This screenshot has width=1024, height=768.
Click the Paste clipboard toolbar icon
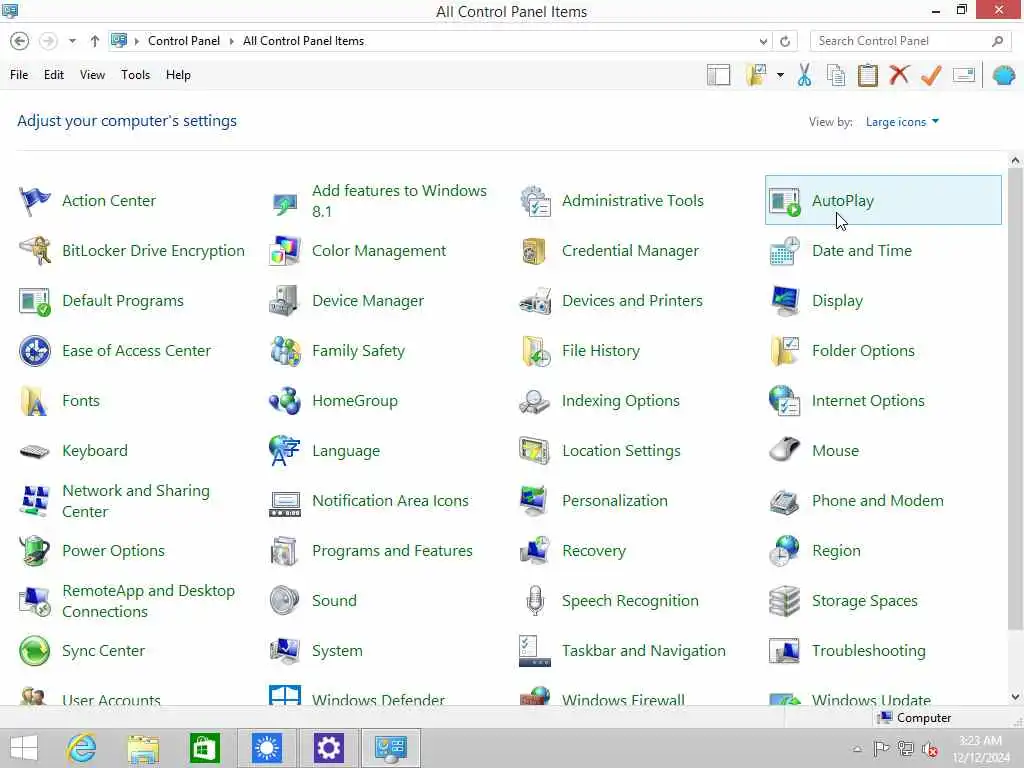click(x=867, y=75)
